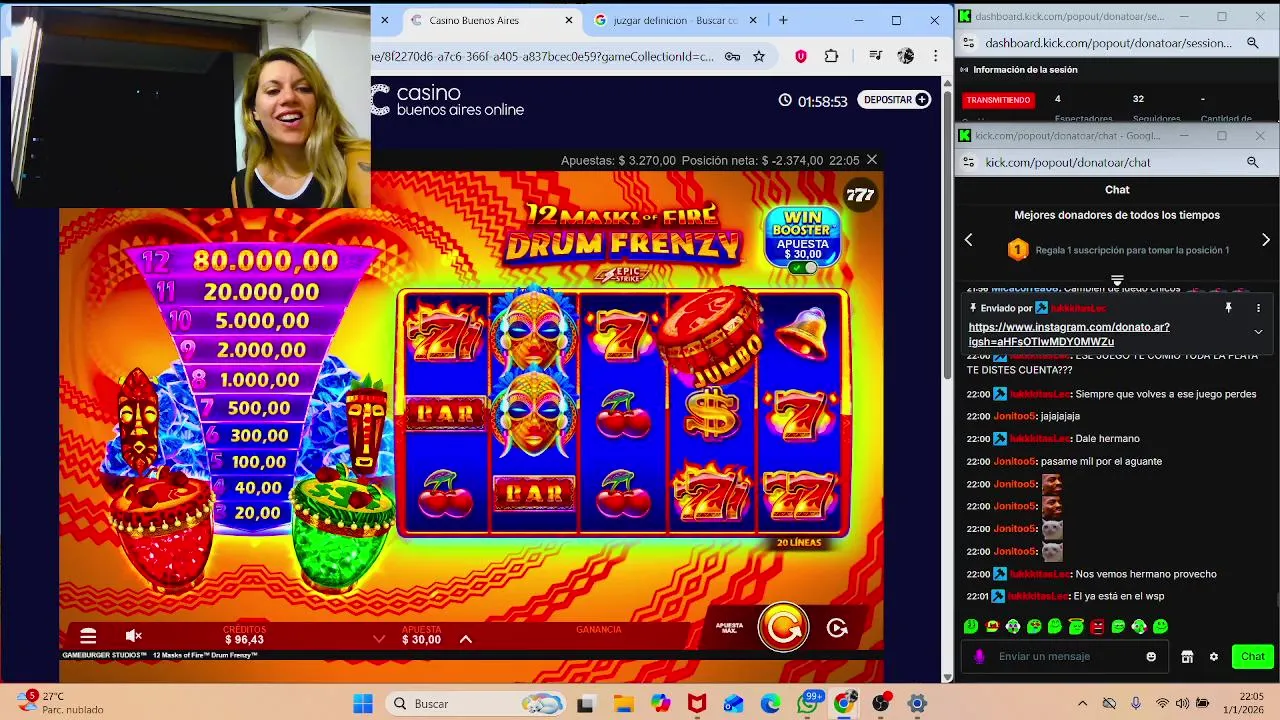Unpin the pinned chat message
This screenshot has width=1280, height=720.
pos(1228,308)
